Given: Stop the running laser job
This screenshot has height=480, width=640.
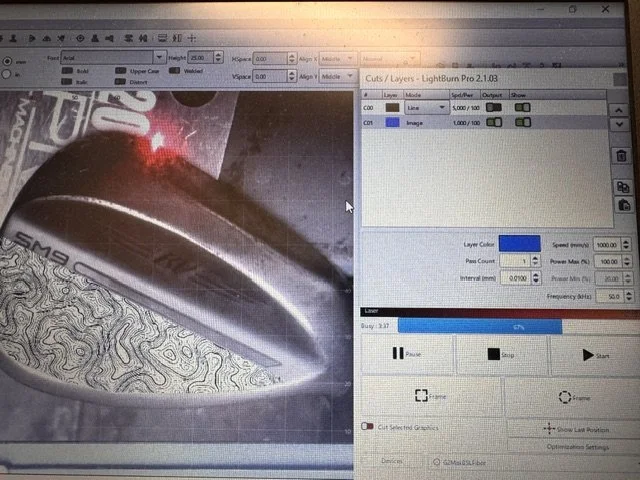Looking at the screenshot, I should click(x=501, y=355).
